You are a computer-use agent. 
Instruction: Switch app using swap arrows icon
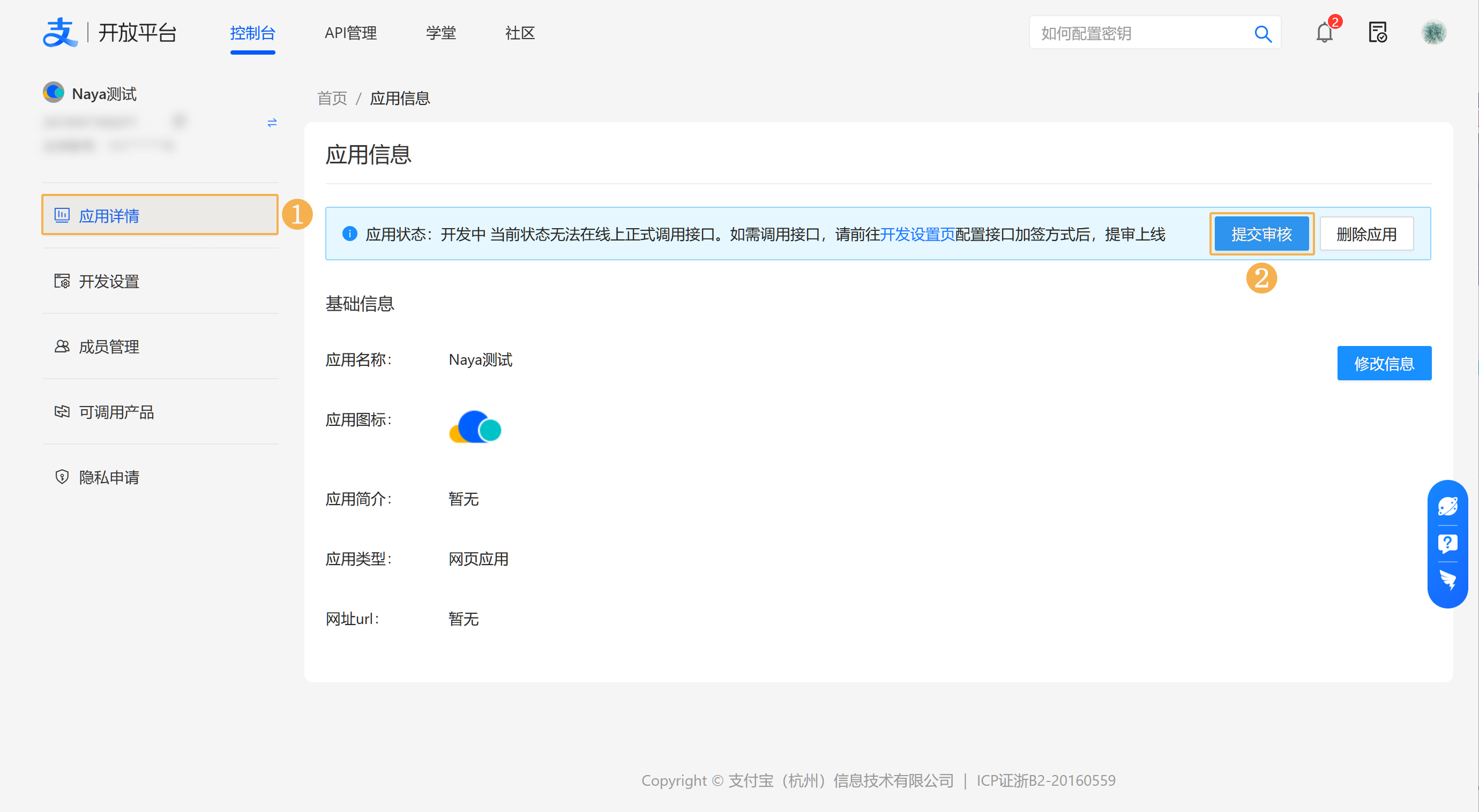(x=272, y=123)
